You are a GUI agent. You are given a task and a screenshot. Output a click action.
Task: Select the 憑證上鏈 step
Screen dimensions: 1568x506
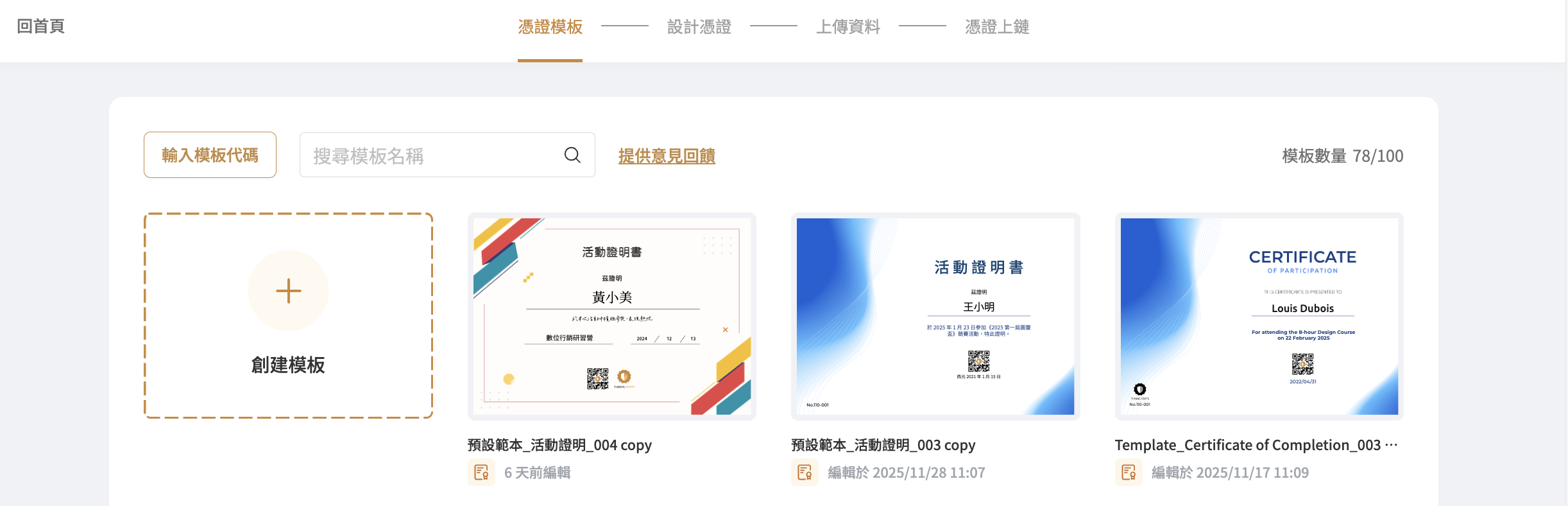tap(996, 27)
